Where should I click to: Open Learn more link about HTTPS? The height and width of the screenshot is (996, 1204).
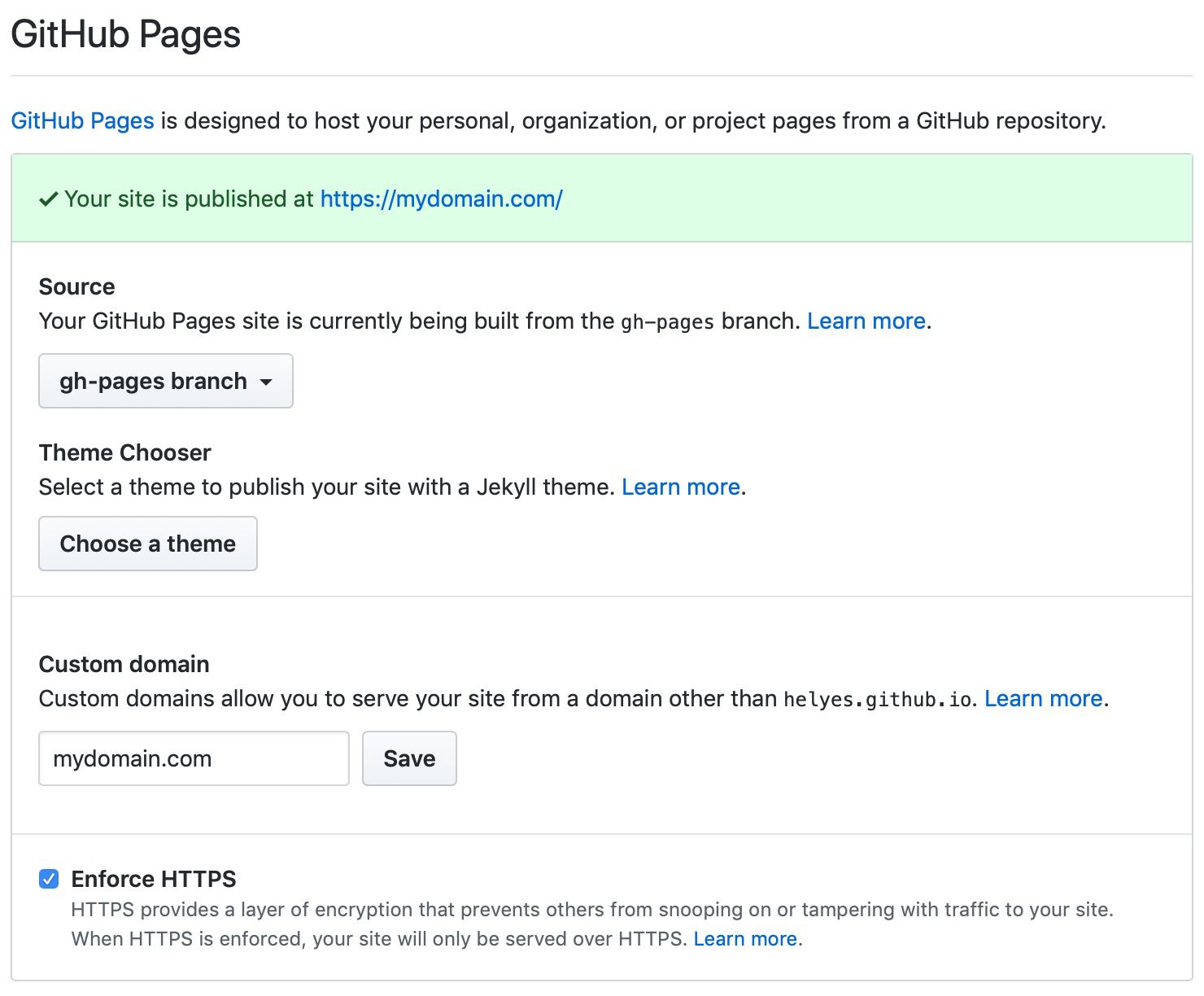[745, 939]
